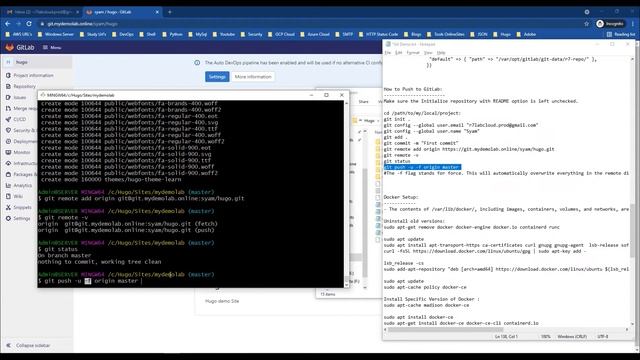
Task: Open the Azure Cloud bookmark folder
Action: (x=315, y=35)
